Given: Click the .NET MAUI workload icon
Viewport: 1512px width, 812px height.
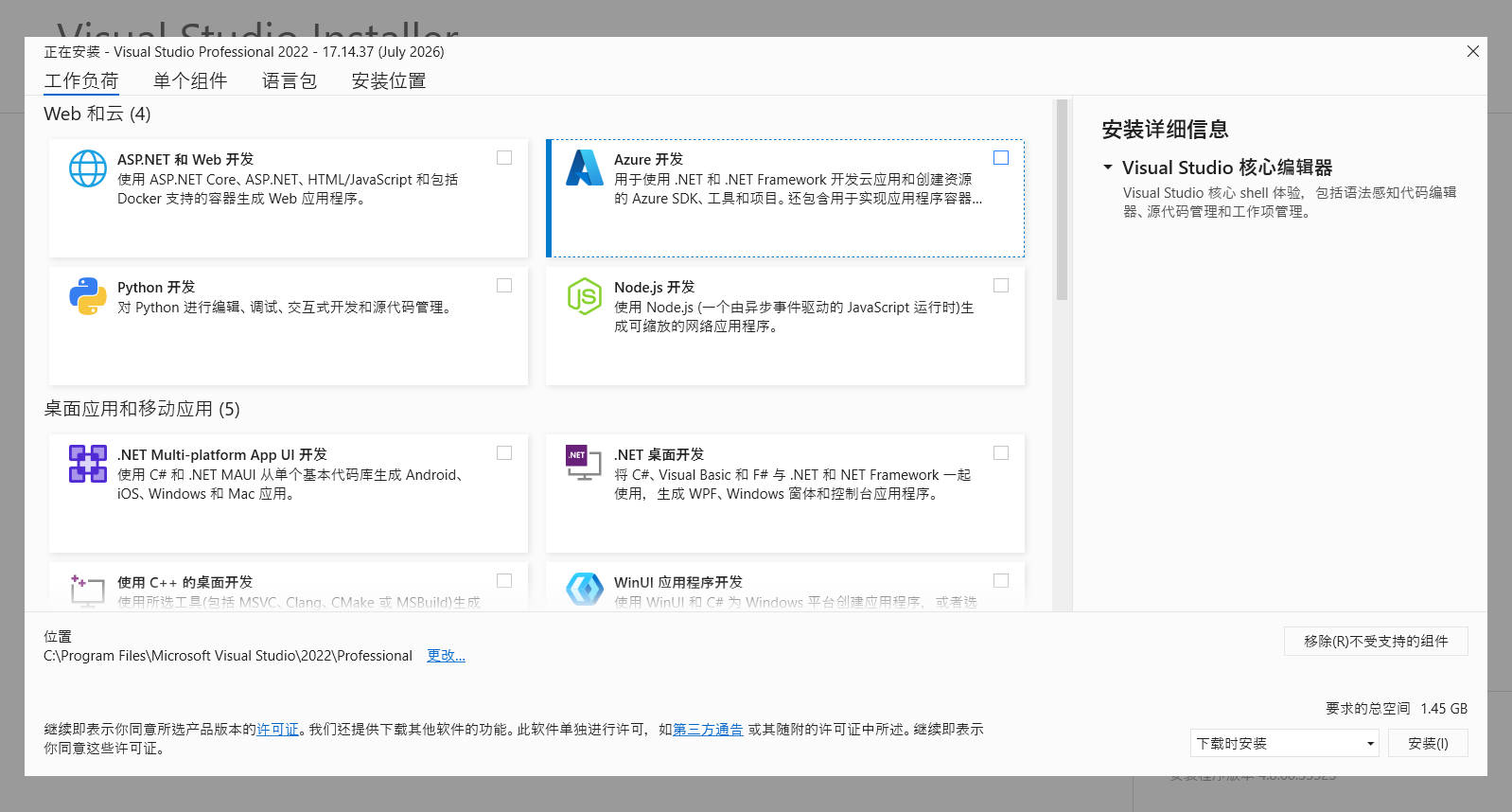Looking at the screenshot, I should point(88,464).
